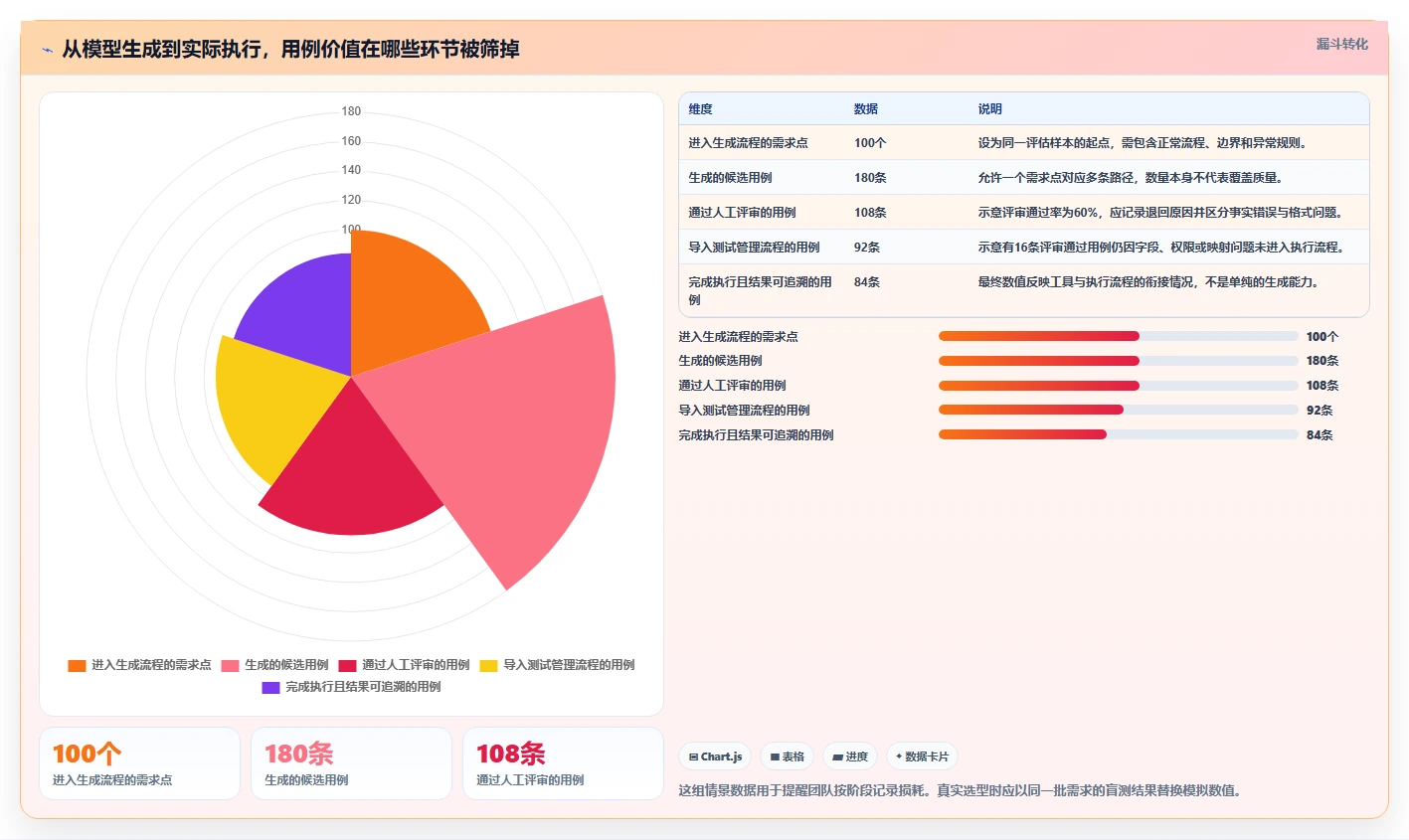Image resolution: width=1409 pixels, height=840 pixels.
Task: Click the progress bar for 导入测试管理流程的用例
Action: (x=1119, y=410)
